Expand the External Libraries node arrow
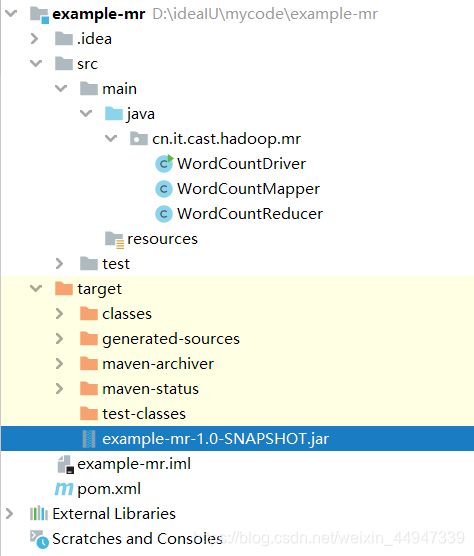 click(10, 513)
